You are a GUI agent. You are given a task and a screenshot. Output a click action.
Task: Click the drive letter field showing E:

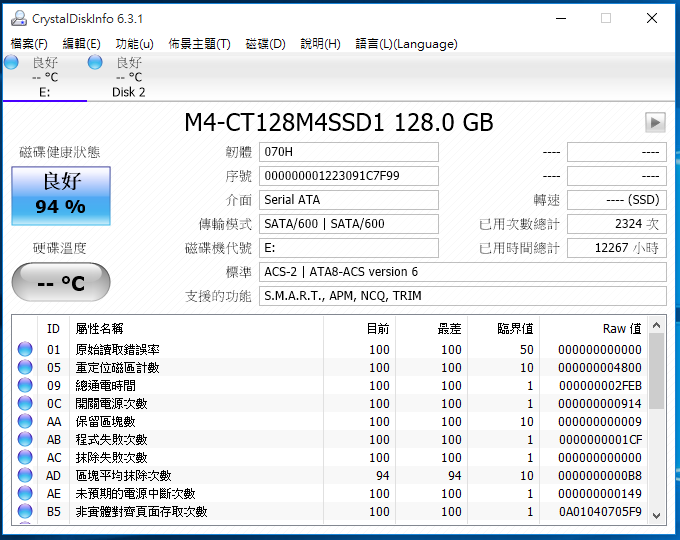[x=349, y=248]
